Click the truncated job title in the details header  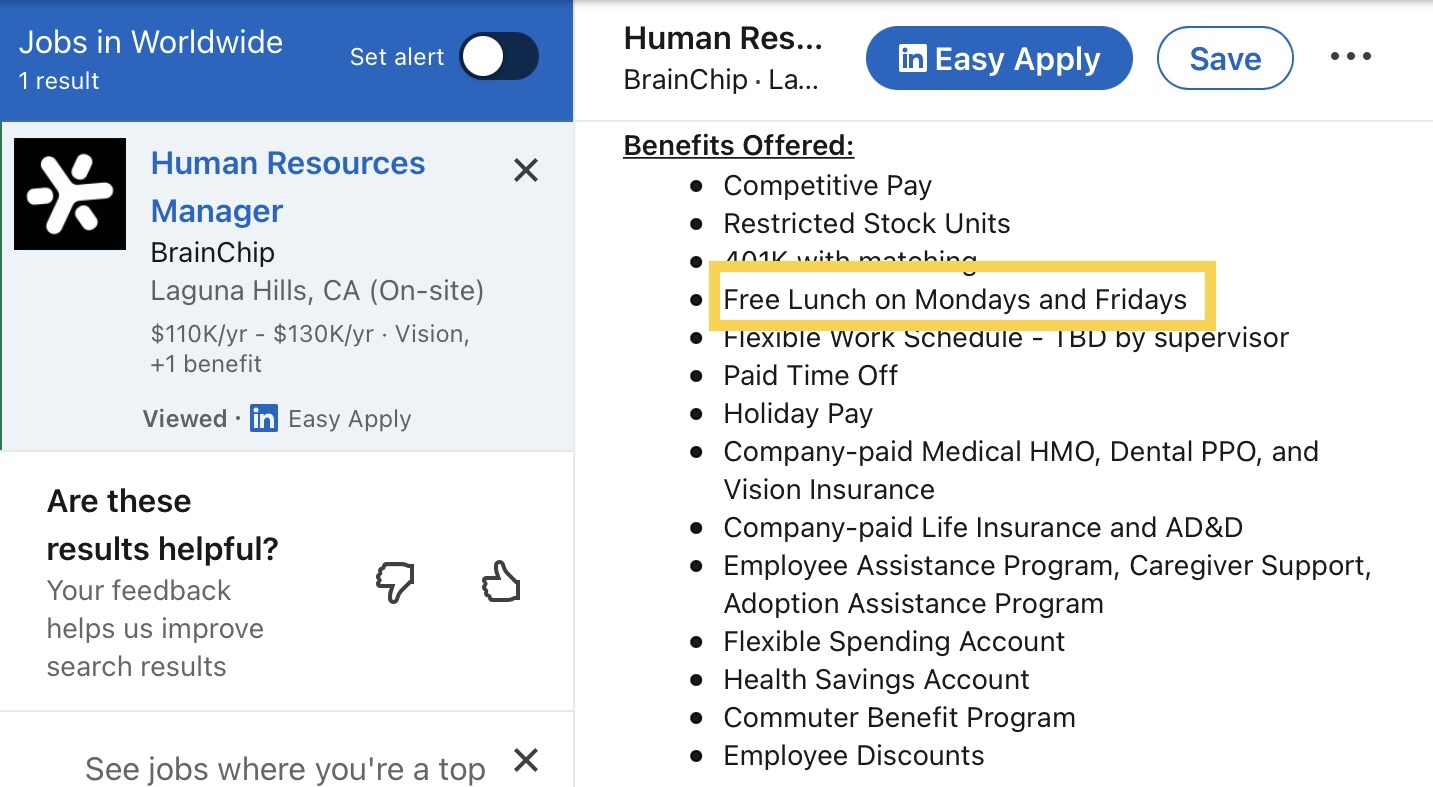coord(723,38)
